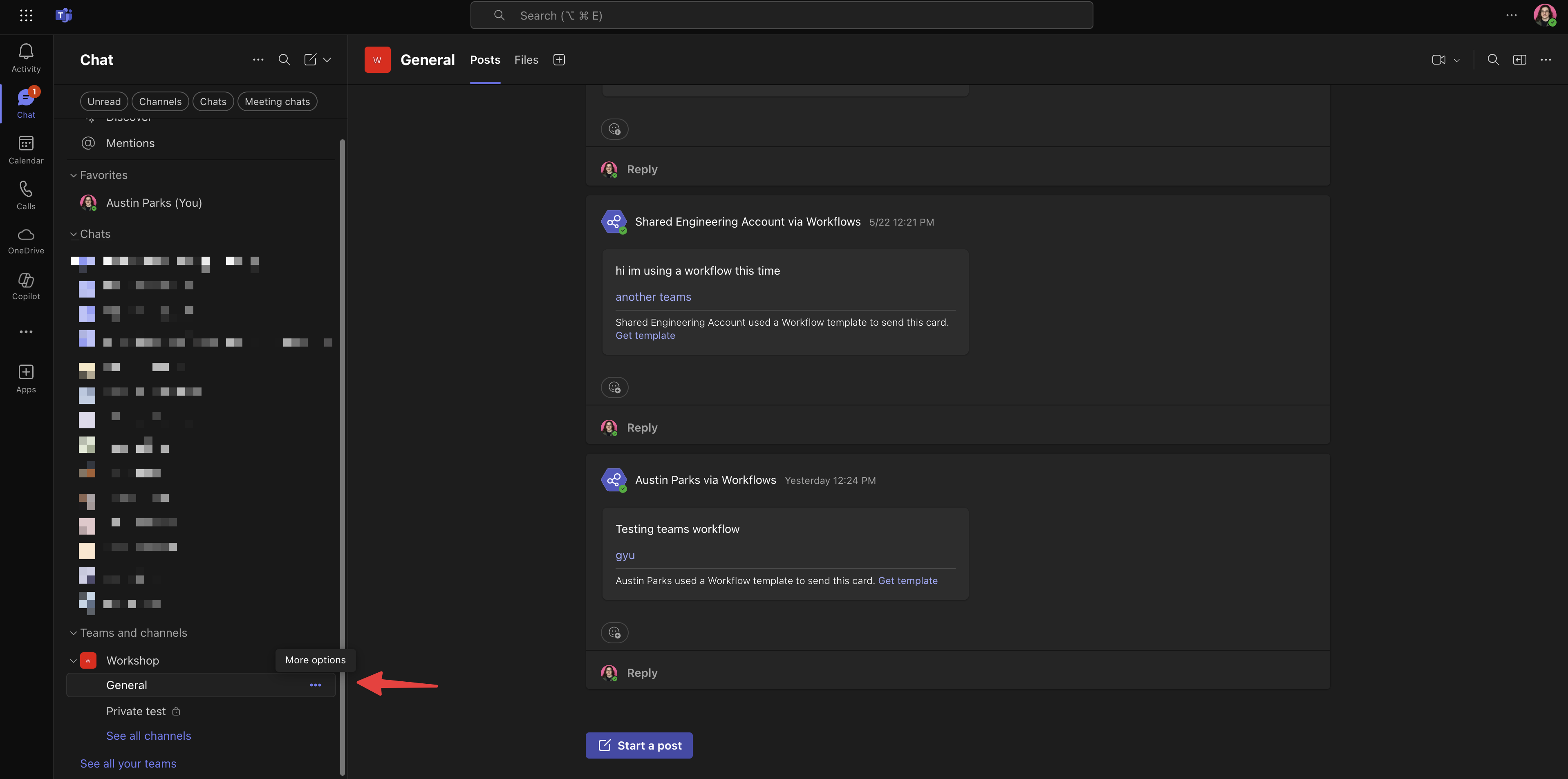
Task: Switch to the Posts tab
Action: [x=485, y=60]
